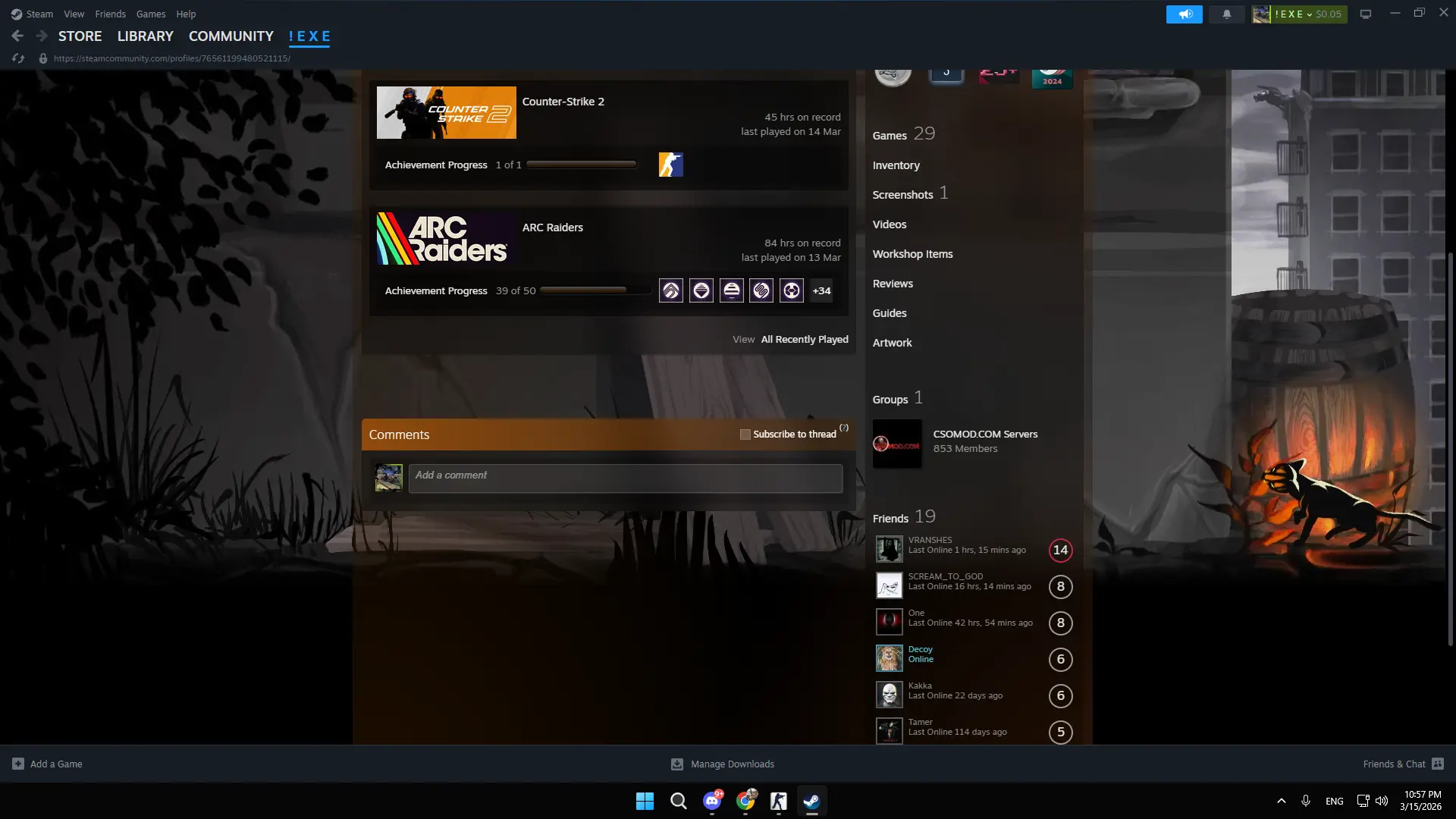Reload the page with the refresh icon
The height and width of the screenshot is (819, 1456).
18,58
